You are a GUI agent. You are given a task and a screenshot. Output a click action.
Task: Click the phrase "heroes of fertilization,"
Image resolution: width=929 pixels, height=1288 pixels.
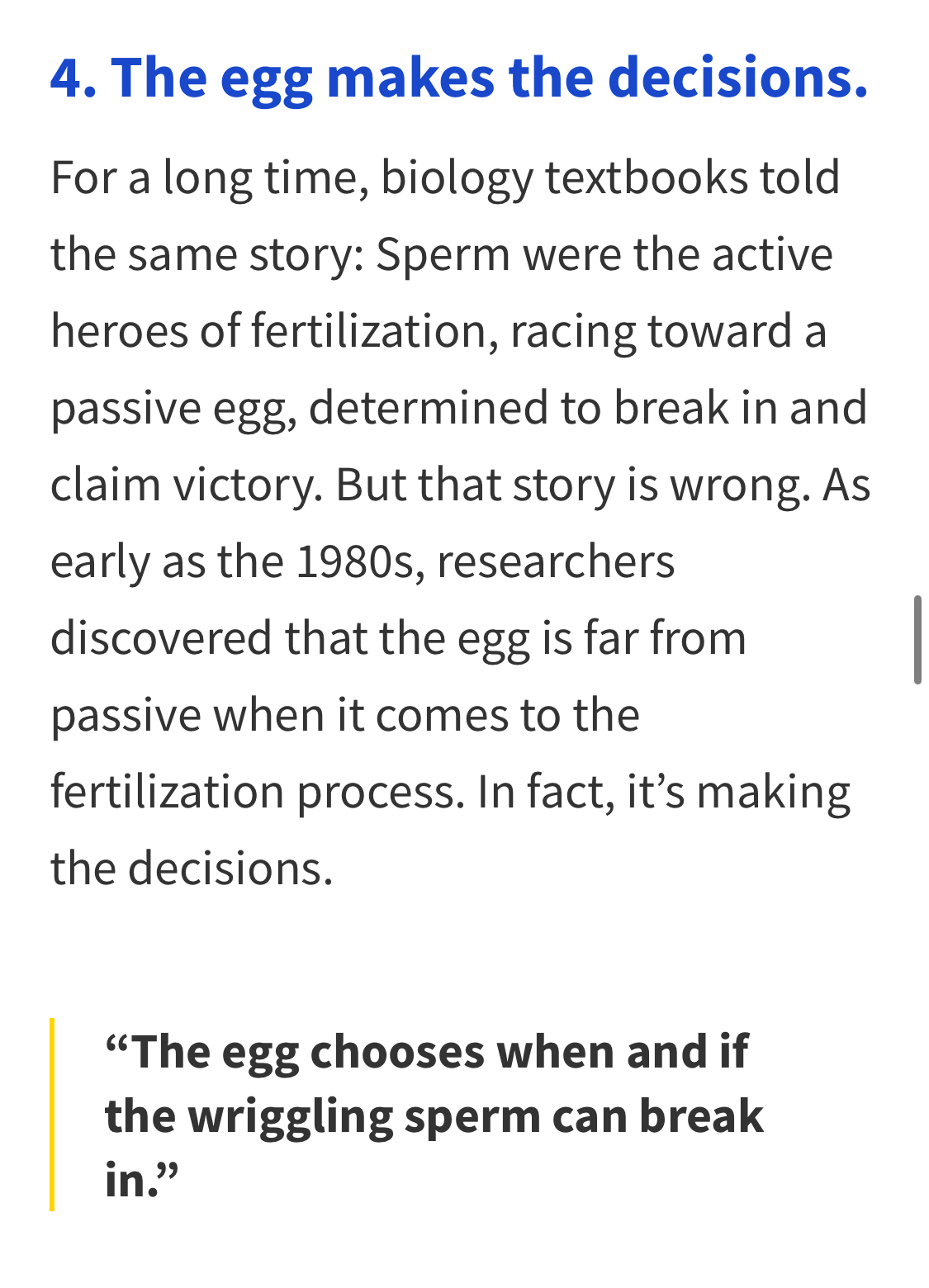274,331
